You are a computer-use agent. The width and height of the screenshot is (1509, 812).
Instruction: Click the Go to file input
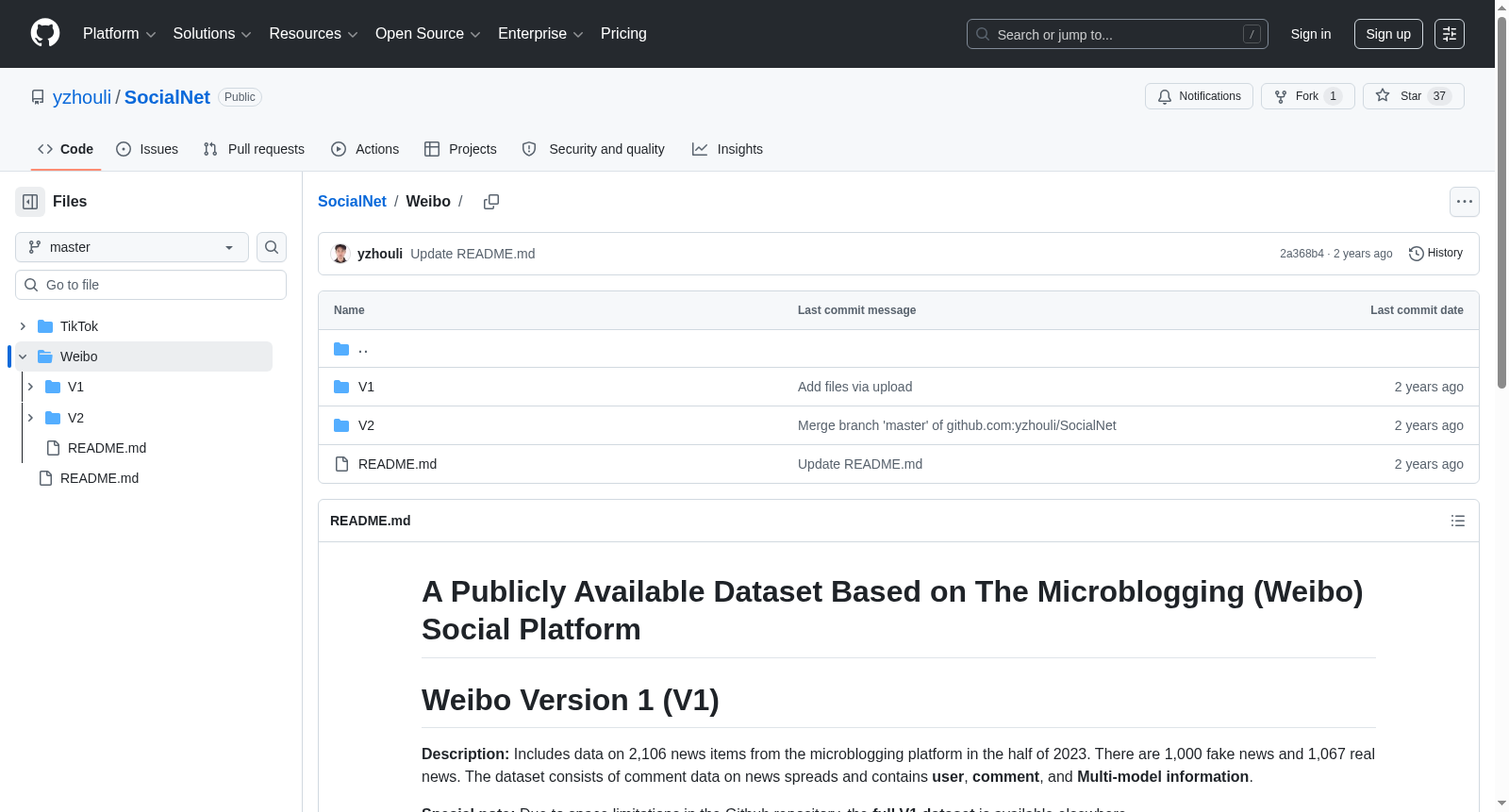(x=151, y=285)
